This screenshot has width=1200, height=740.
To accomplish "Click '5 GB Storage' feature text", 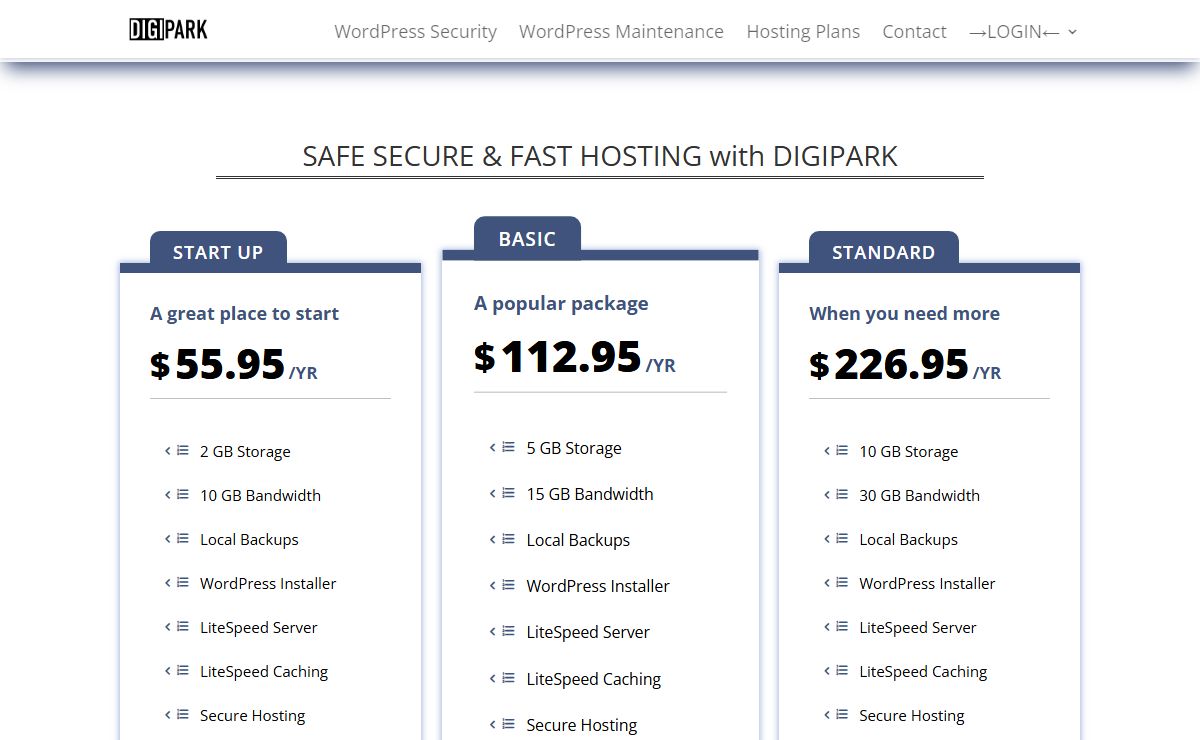I will 574,448.
